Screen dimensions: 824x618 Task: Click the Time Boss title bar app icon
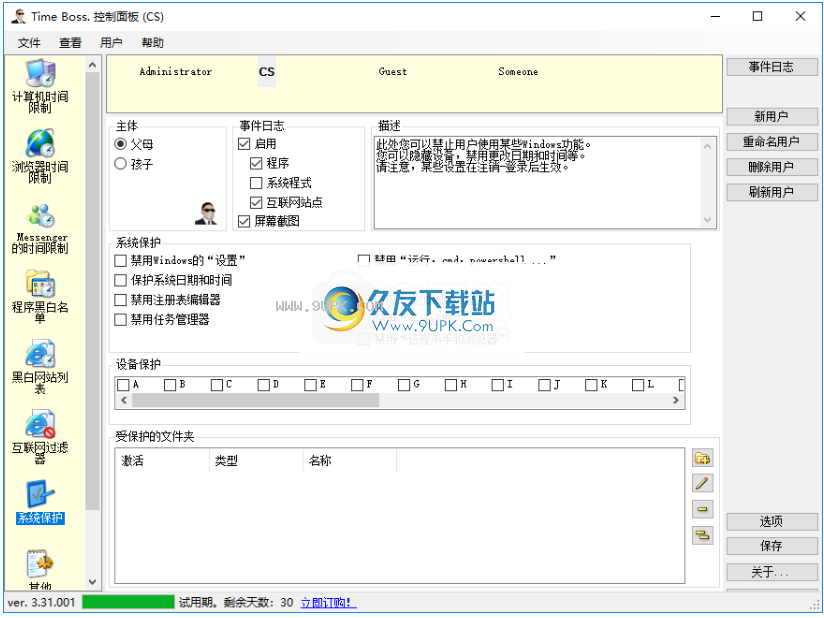pos(18,16)
